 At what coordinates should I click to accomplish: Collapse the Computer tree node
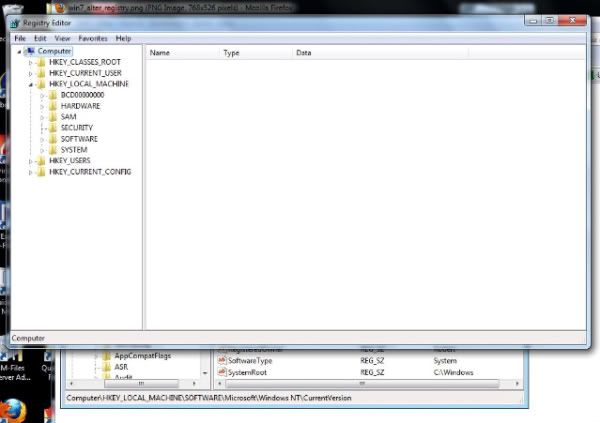click(19, 52)
